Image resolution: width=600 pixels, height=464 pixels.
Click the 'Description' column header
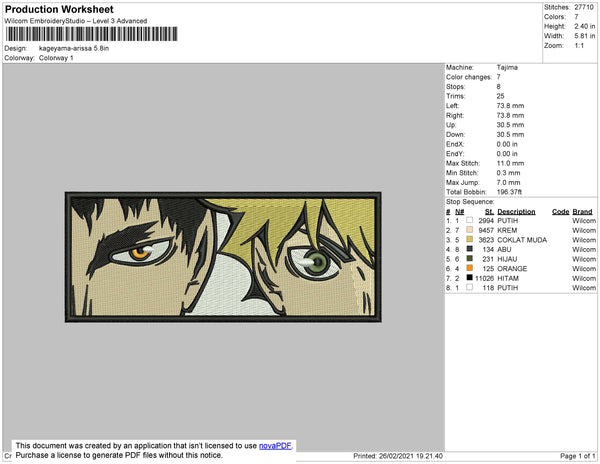[516, 212]
